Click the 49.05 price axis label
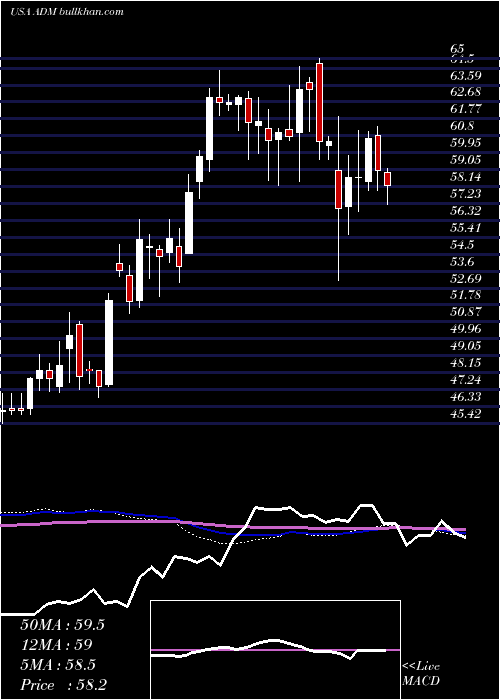Viewport: 500px width, 700px height. coord(466,346)
